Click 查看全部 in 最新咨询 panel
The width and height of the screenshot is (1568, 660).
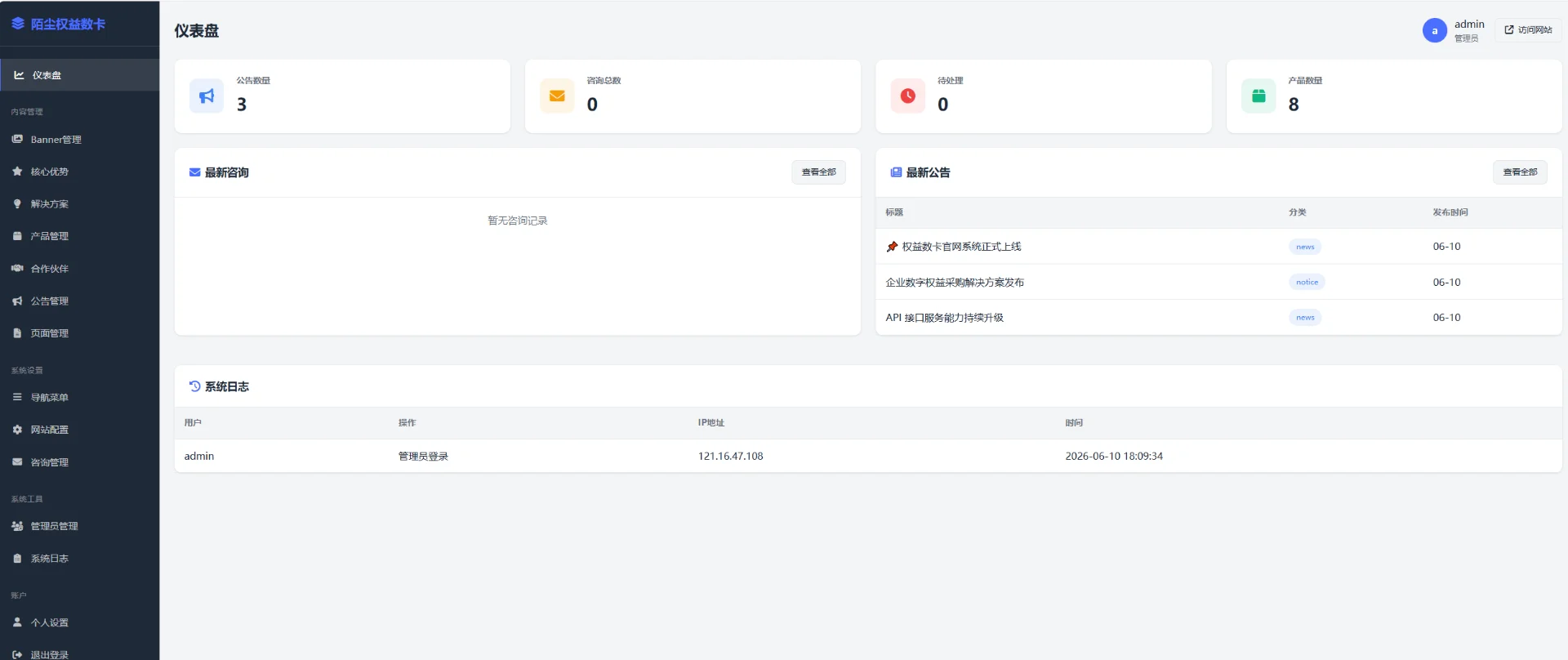pyautogui.click(x=818, y=172)
